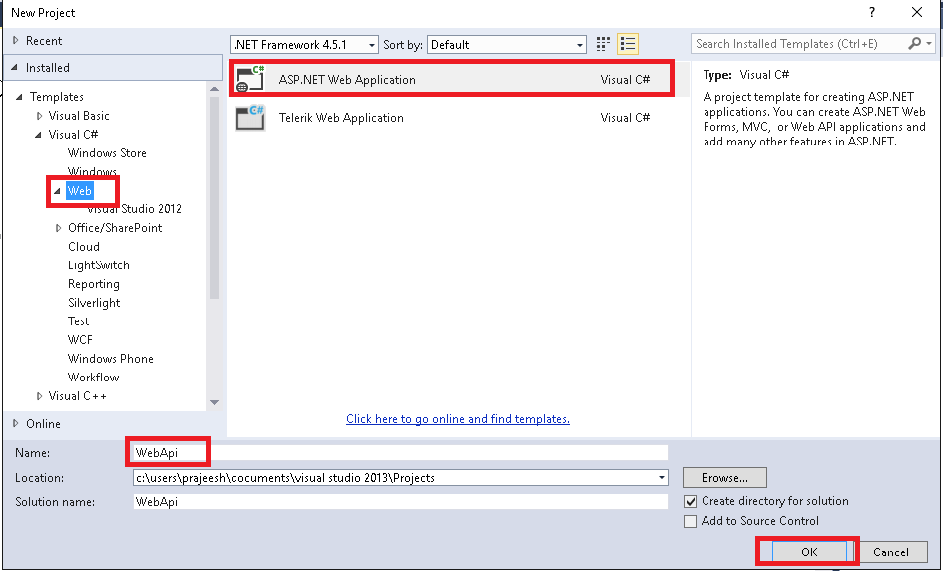The image size is (943, 571).
Task: Collapse the Visual C# node
Action: (38, 135)
